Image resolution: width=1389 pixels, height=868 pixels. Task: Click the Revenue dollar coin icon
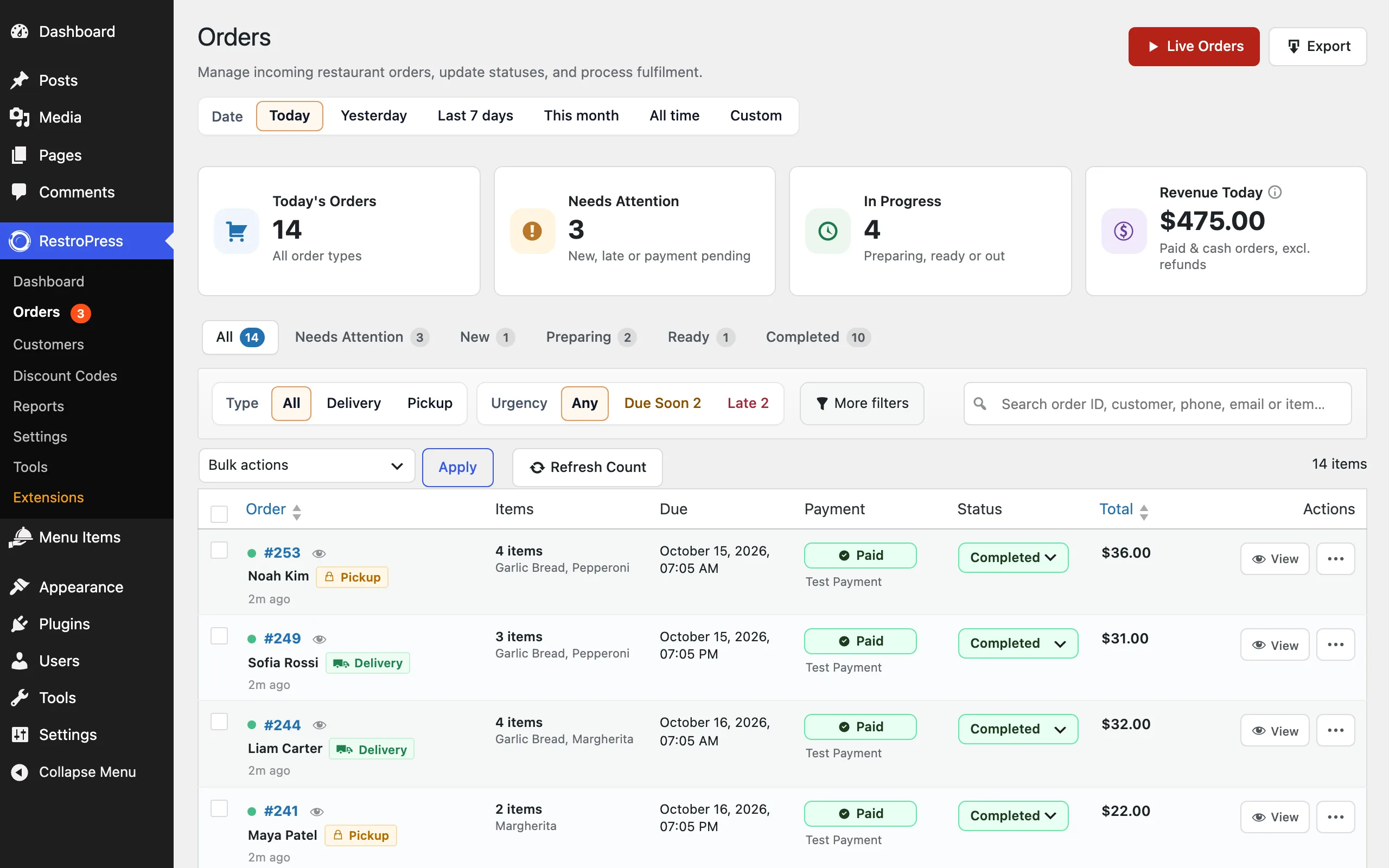pos(1123,231)
